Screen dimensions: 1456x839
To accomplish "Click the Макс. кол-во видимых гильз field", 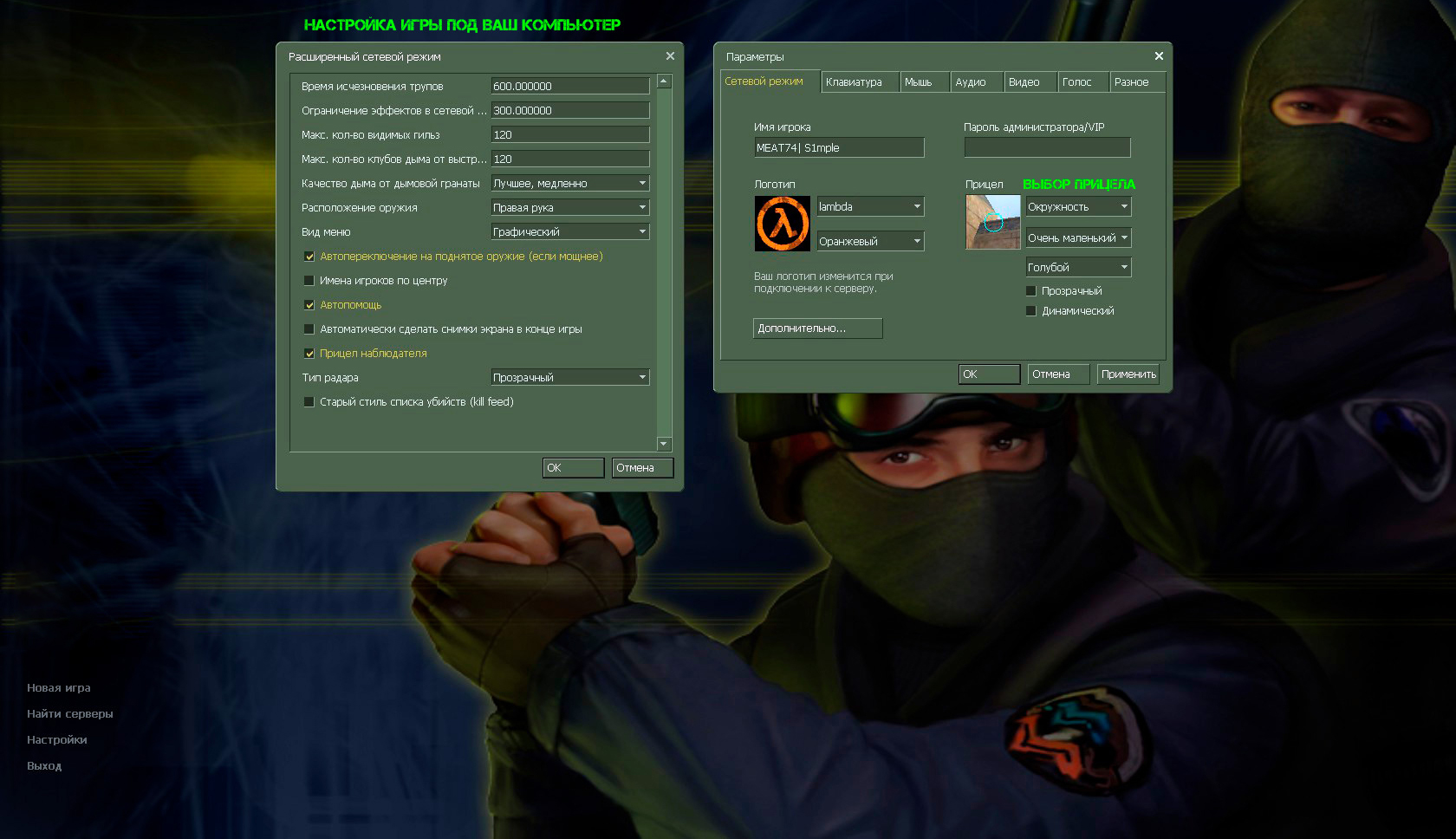I will (x=570, y=135).
